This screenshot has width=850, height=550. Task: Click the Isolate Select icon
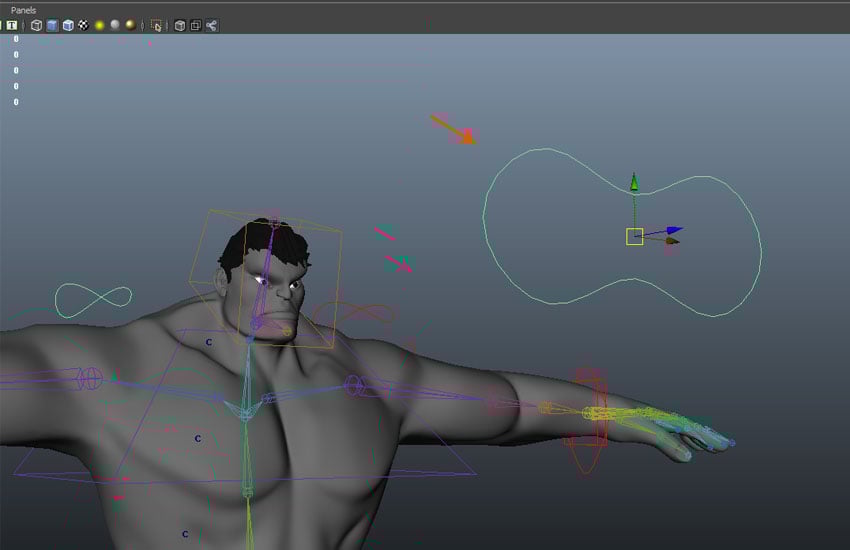(157, 25)
